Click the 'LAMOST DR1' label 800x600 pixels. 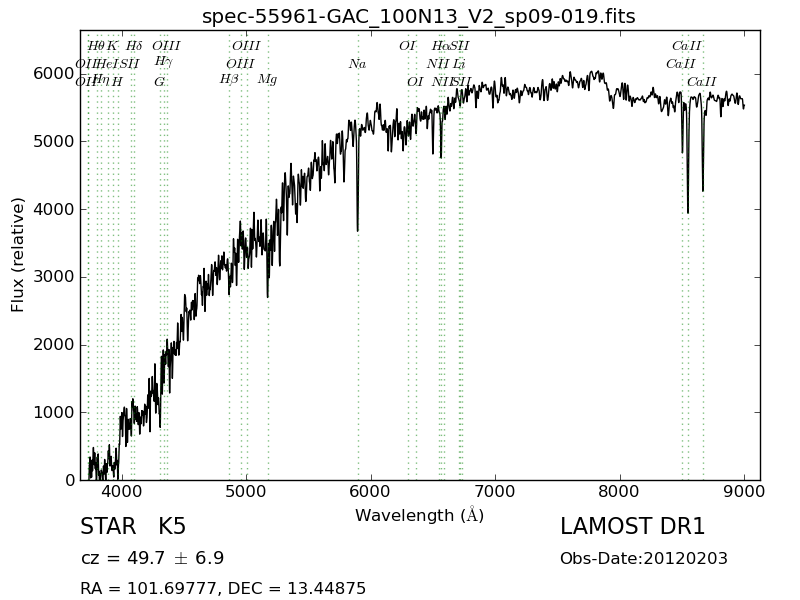click(x=632, y=526)
